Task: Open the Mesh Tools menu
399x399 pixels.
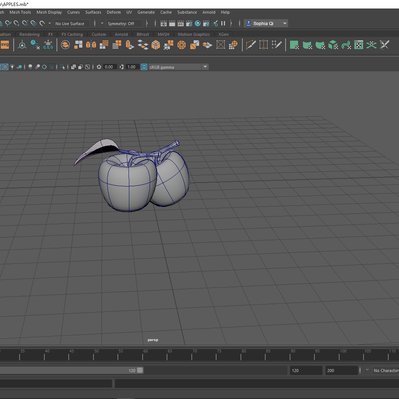Action: point(20,12)
